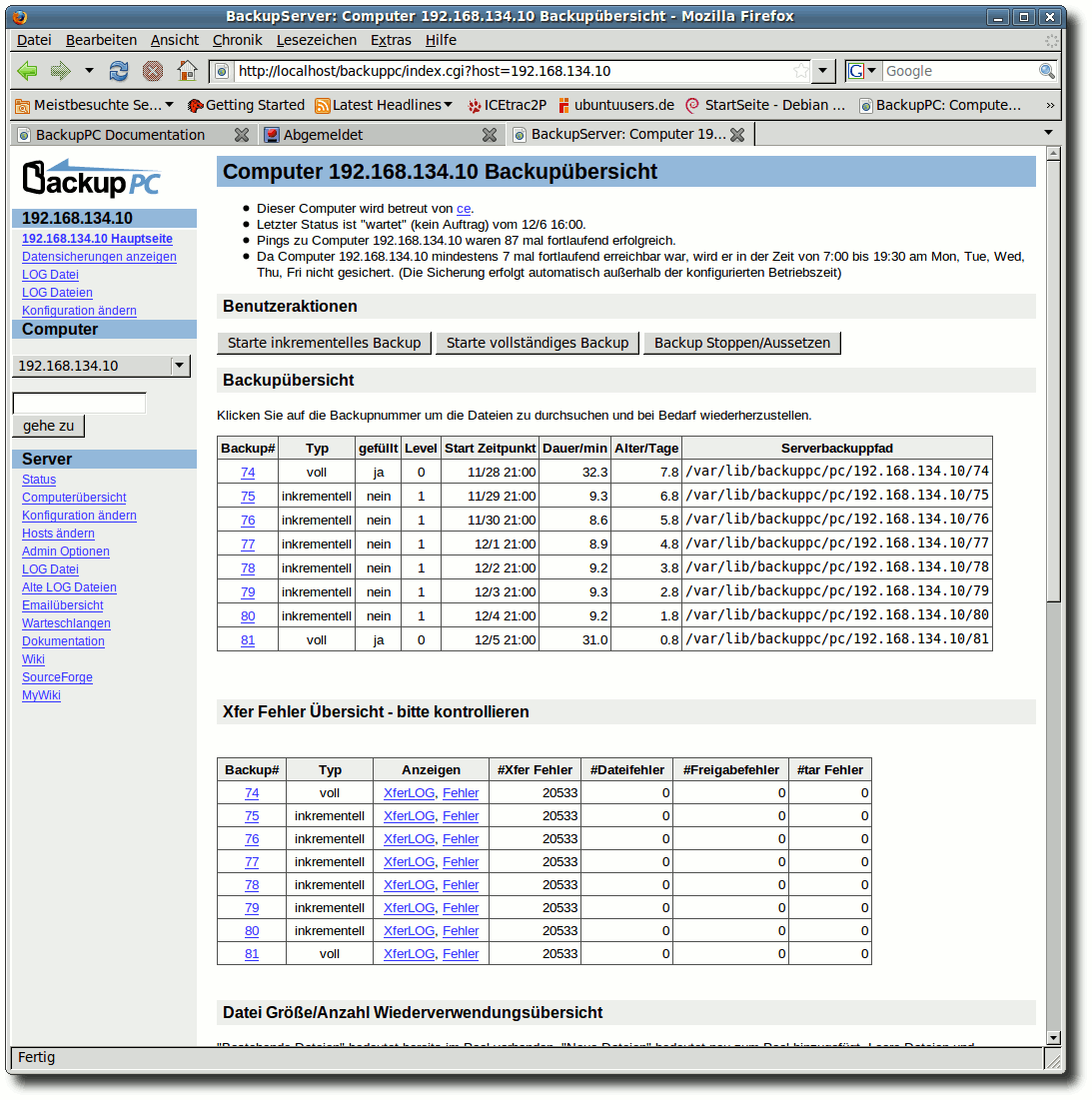This screenshot has height=1100, width=1092.
Task: Open Fehler link for backup 80
Action: click(461, 931)
